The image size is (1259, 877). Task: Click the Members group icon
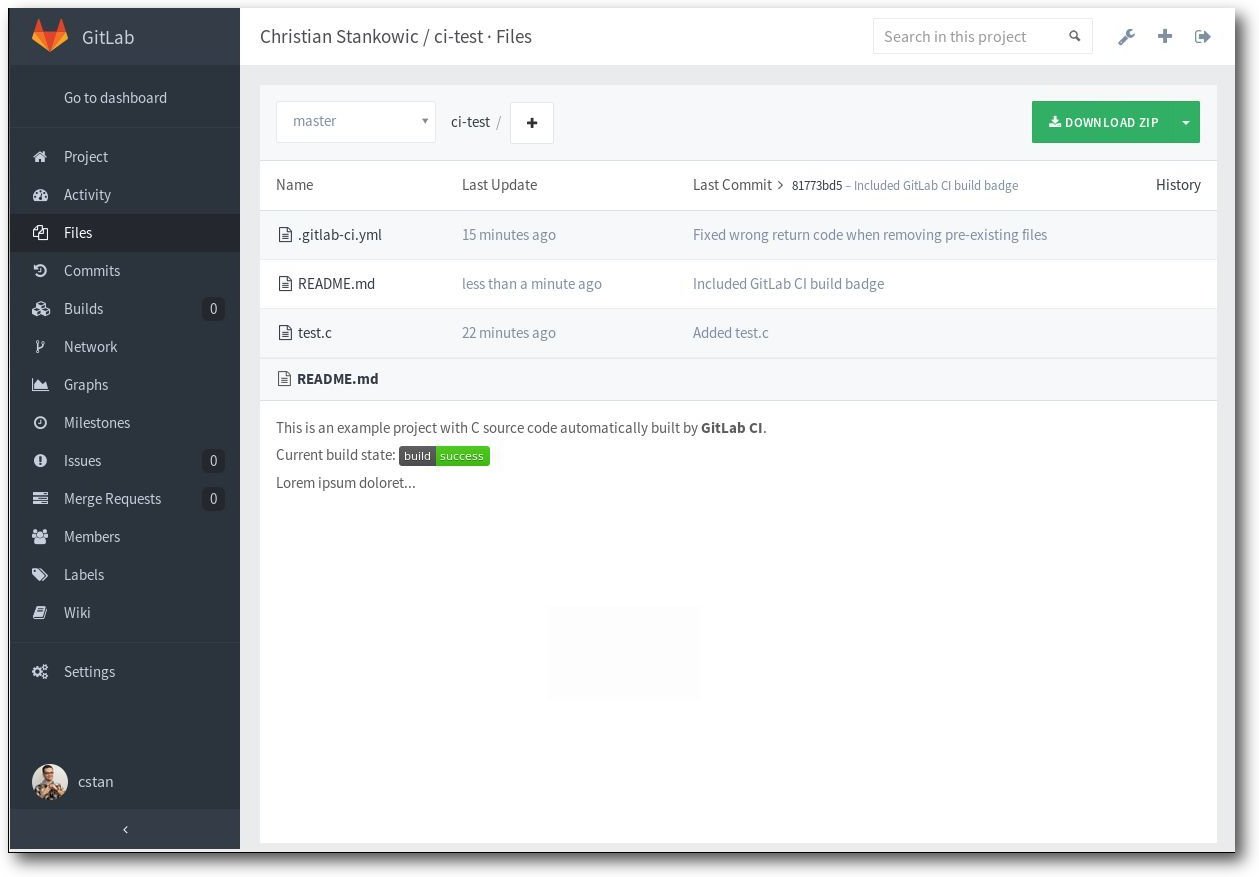click(x=40, y=537)
